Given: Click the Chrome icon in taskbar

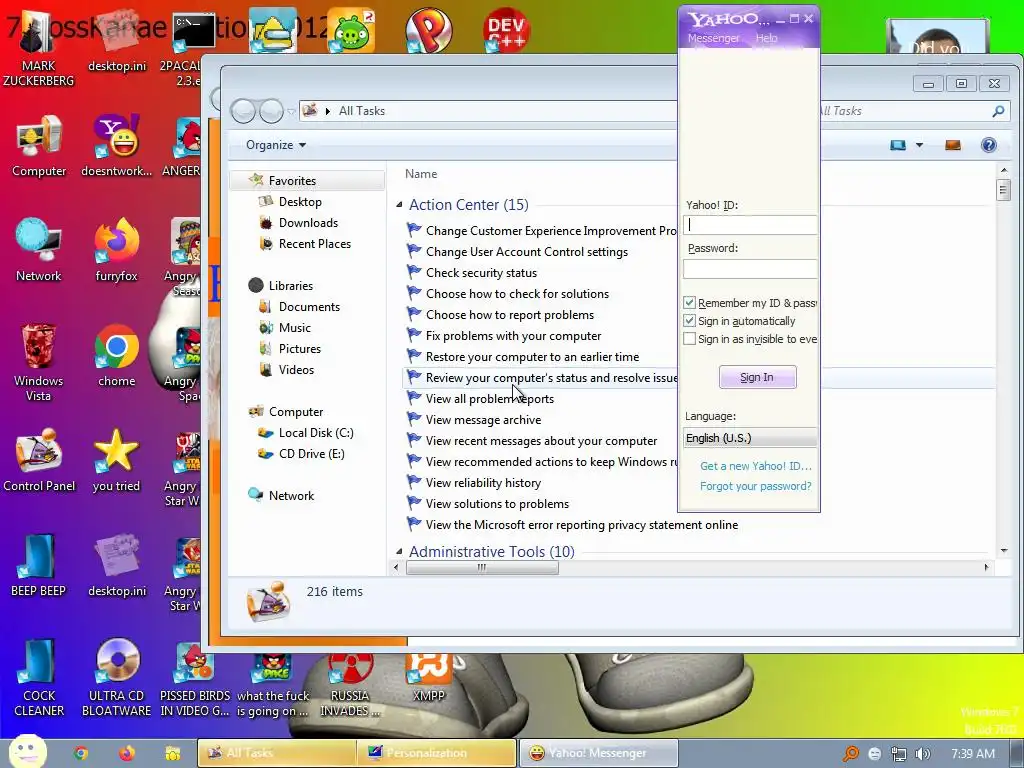Looking at the screenshot, I should [x=81, y=753].
